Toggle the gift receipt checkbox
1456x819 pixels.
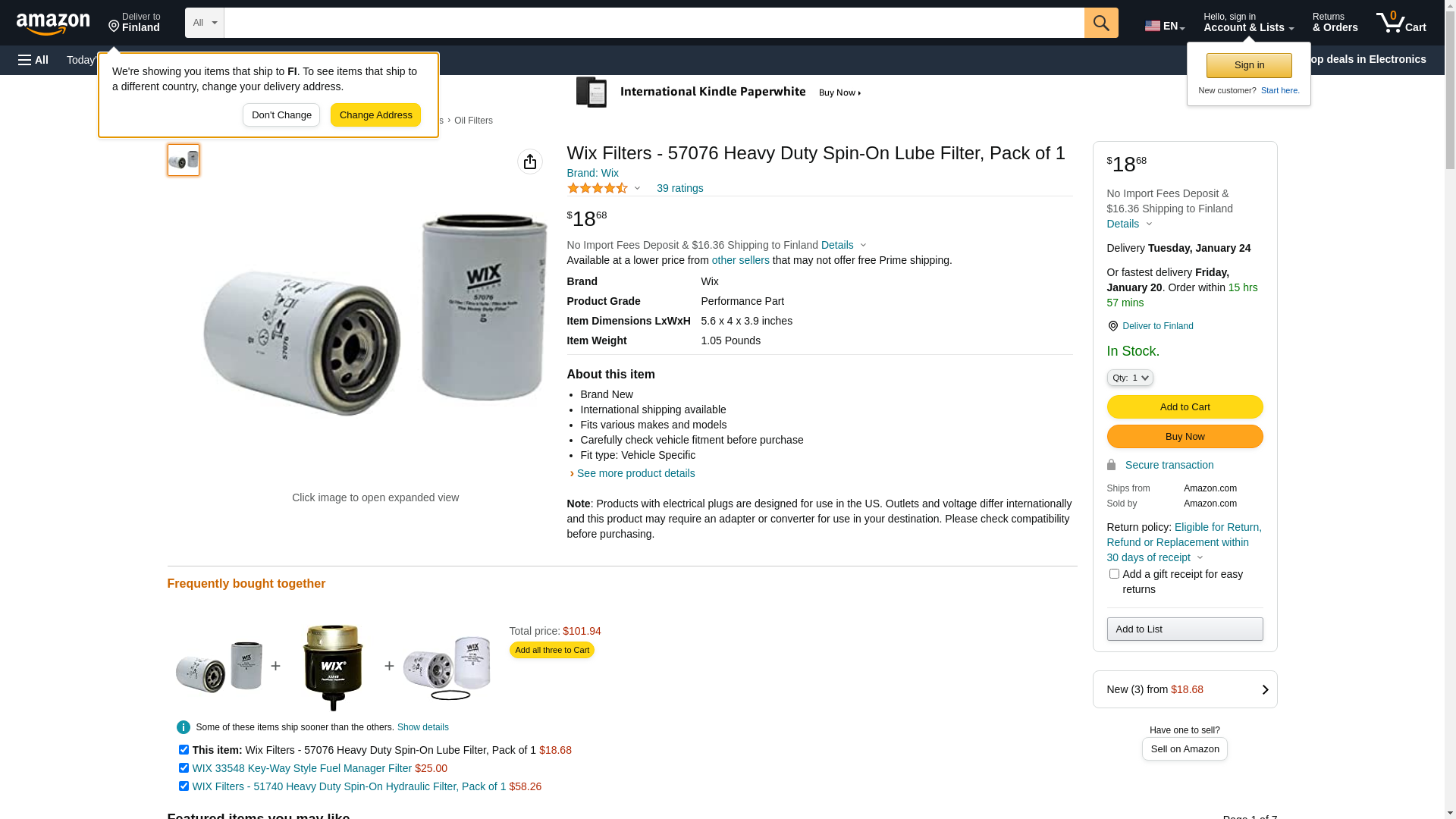point(1114,574)
